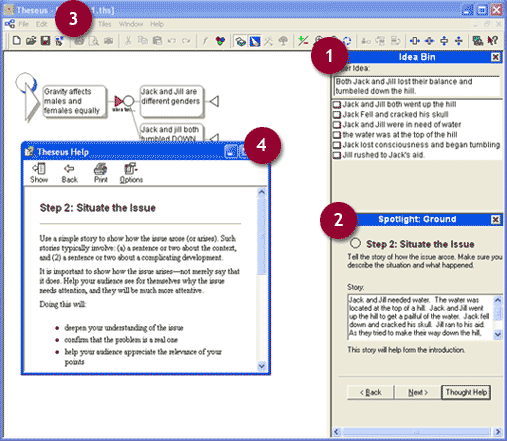Click the Open file folder icon
The height and width of the screenshot is (441, 507).
click(x=31, y=41)
